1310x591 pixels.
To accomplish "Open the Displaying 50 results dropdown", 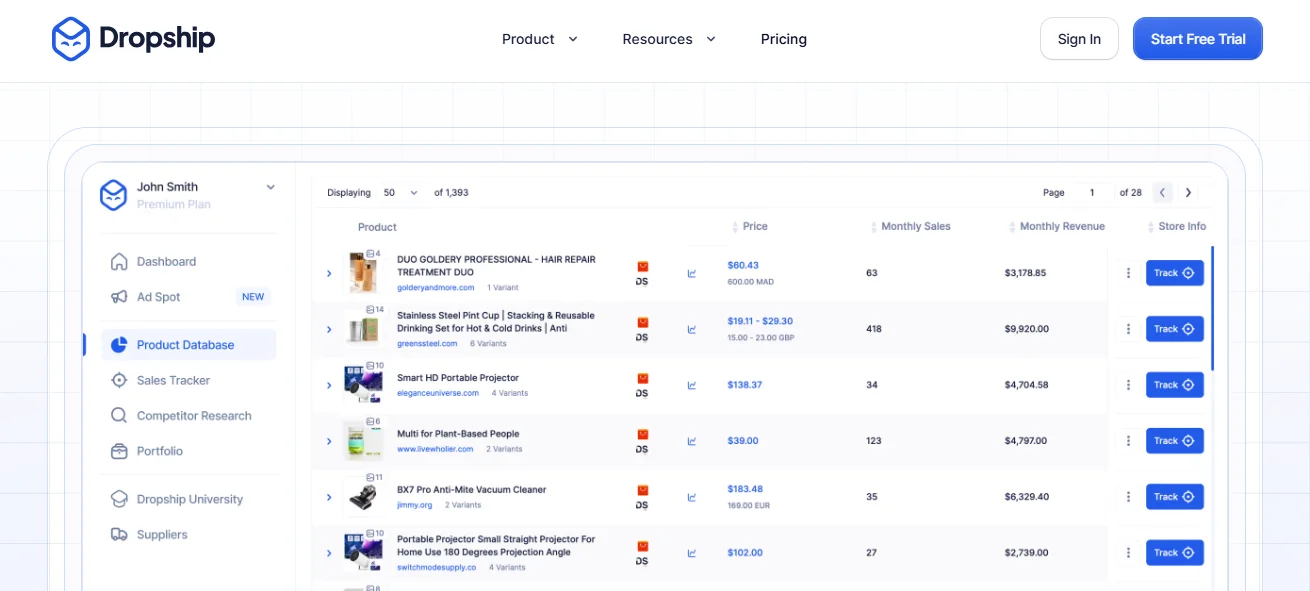I will [x=396, y=192].
